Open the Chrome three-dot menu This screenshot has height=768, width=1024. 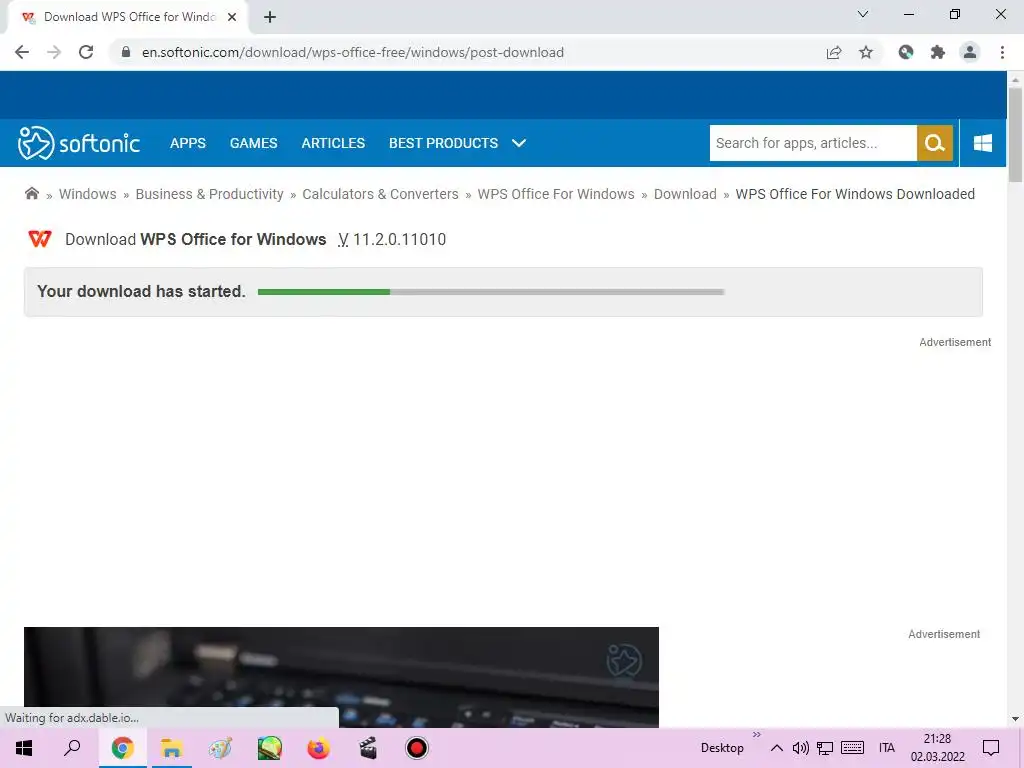coord(1002,52)
